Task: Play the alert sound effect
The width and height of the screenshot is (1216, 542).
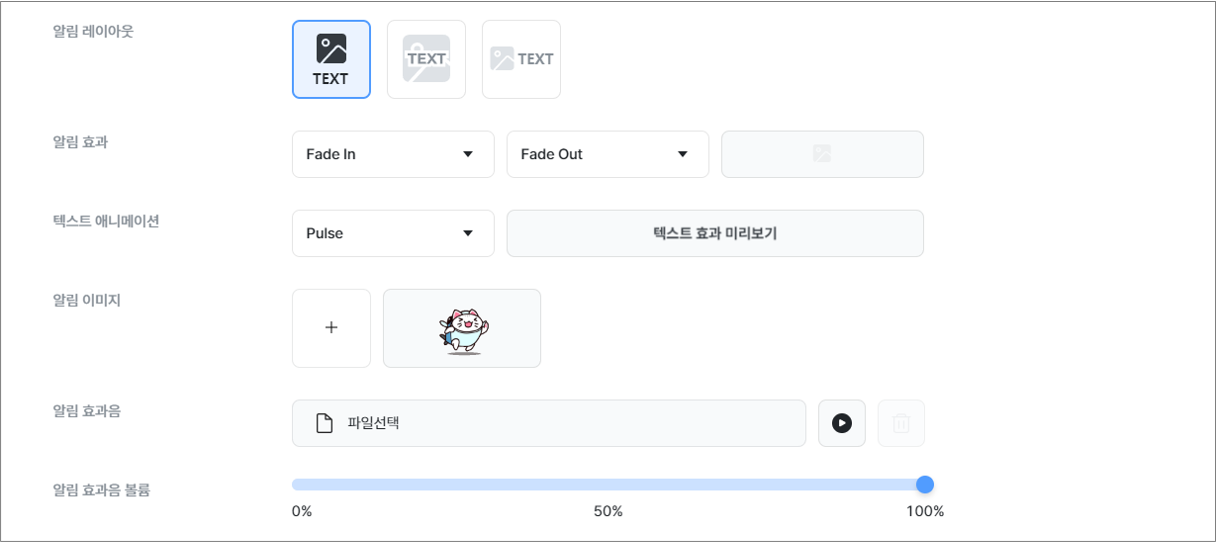Action: click(x=842, y=423)
